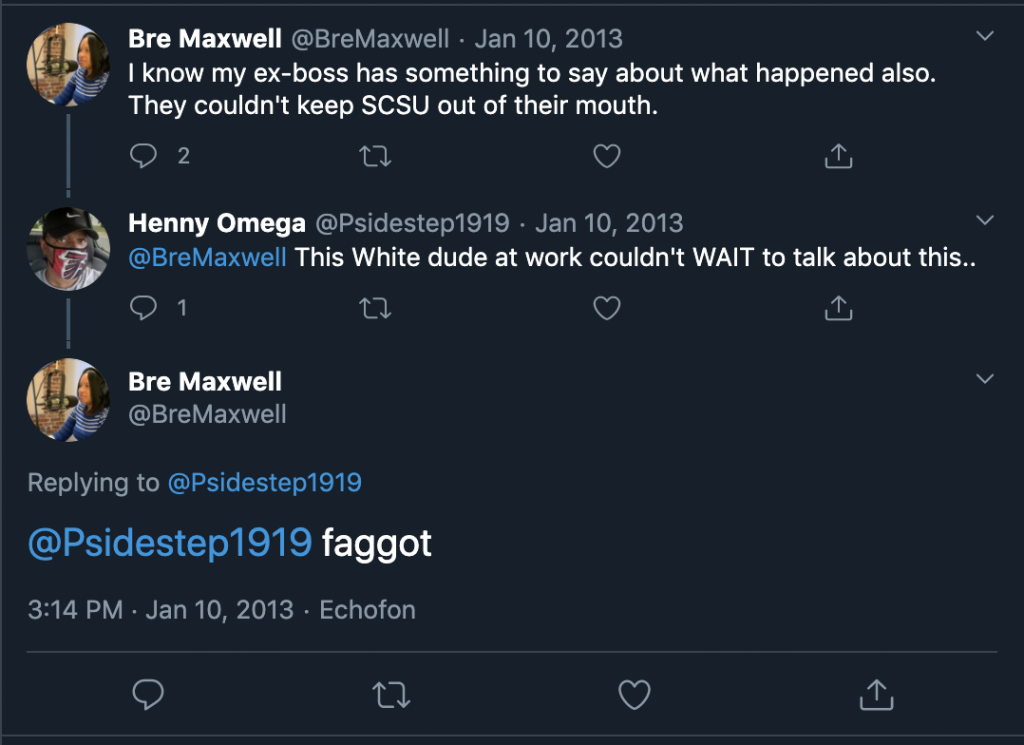Screen dimensions: 1024x745
Task: Click reply icon under the main tweet
Action: [x=148, y=693]
